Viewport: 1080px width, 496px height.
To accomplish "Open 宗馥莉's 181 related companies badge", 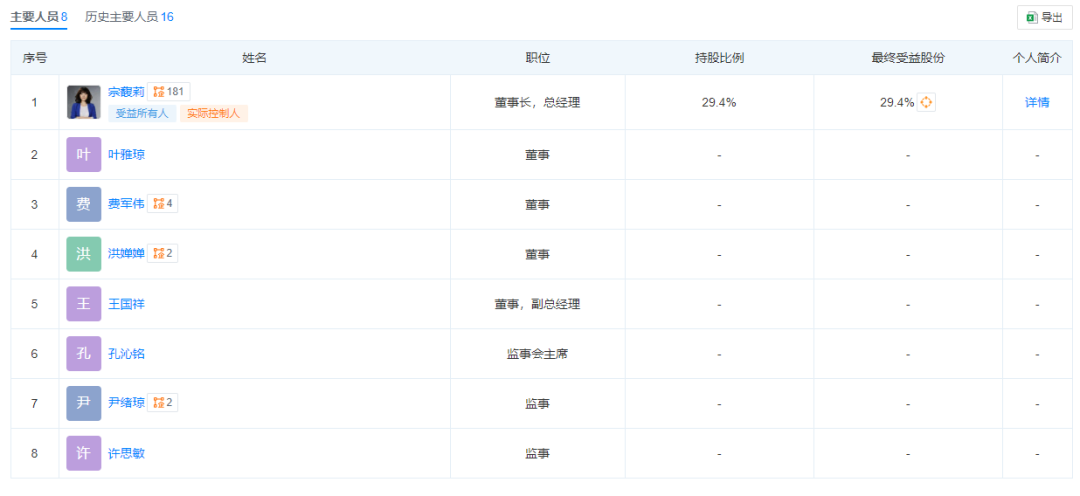I will (x=169, y=92).
